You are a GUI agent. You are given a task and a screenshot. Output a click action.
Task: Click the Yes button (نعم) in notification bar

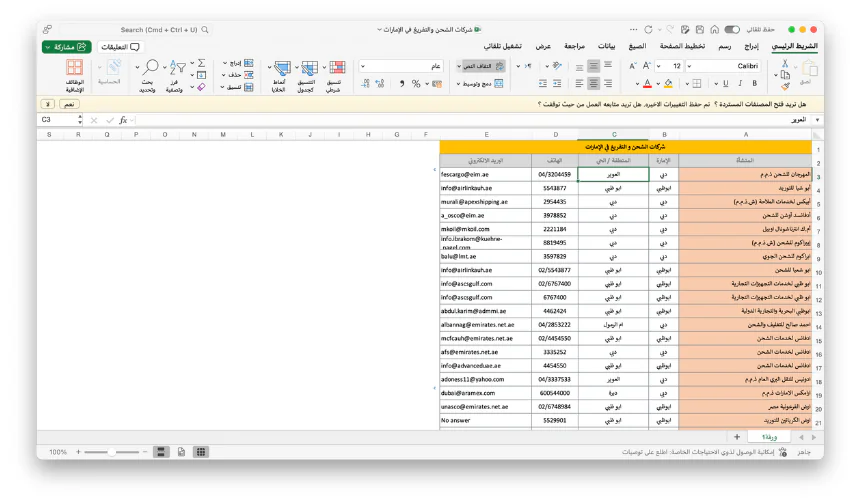pyautogui.click(x=69, y=103)
